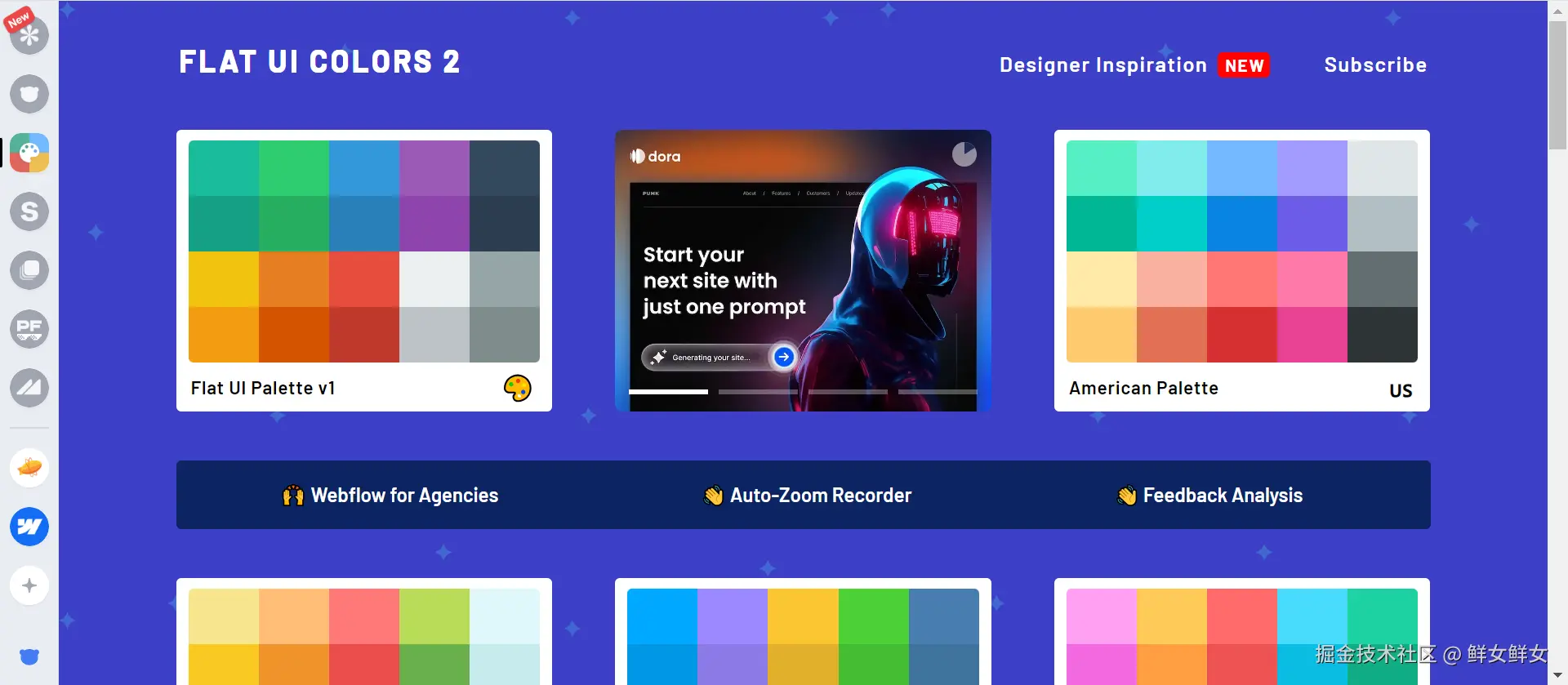Pick the white swatch in Flat UI Palette v1
Viewport: 1568px width, 685px height.
[x=434, y=279]
